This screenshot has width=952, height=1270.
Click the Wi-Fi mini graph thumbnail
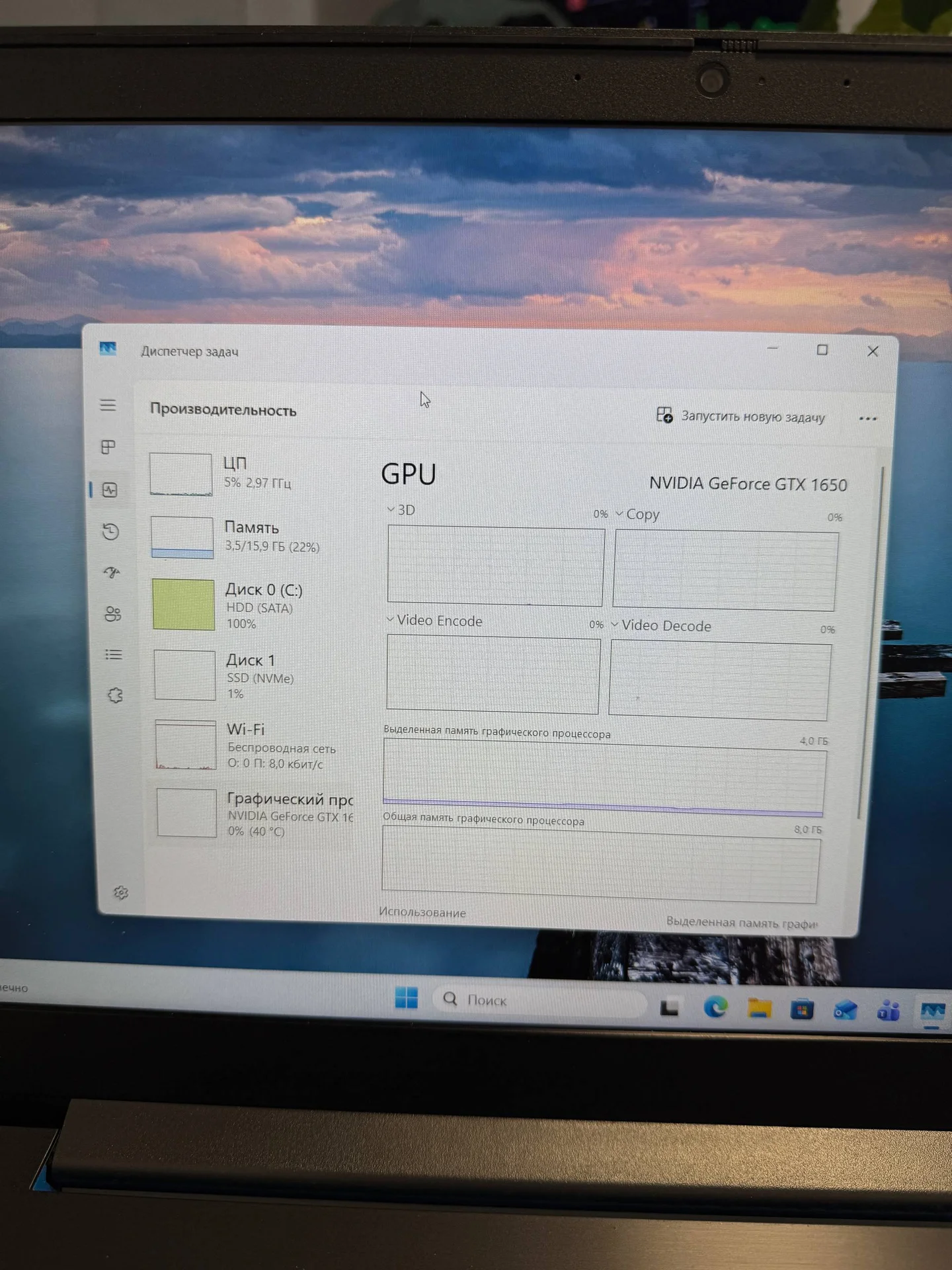pos(186,745)
